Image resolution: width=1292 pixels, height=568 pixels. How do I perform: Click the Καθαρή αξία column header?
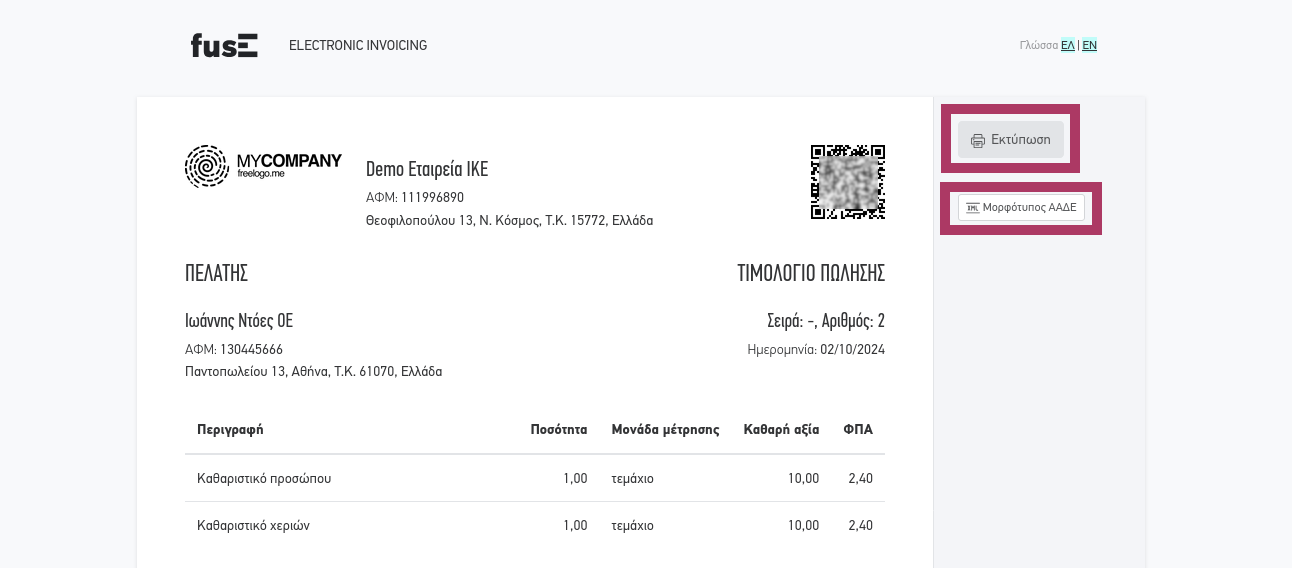[782, 430]
